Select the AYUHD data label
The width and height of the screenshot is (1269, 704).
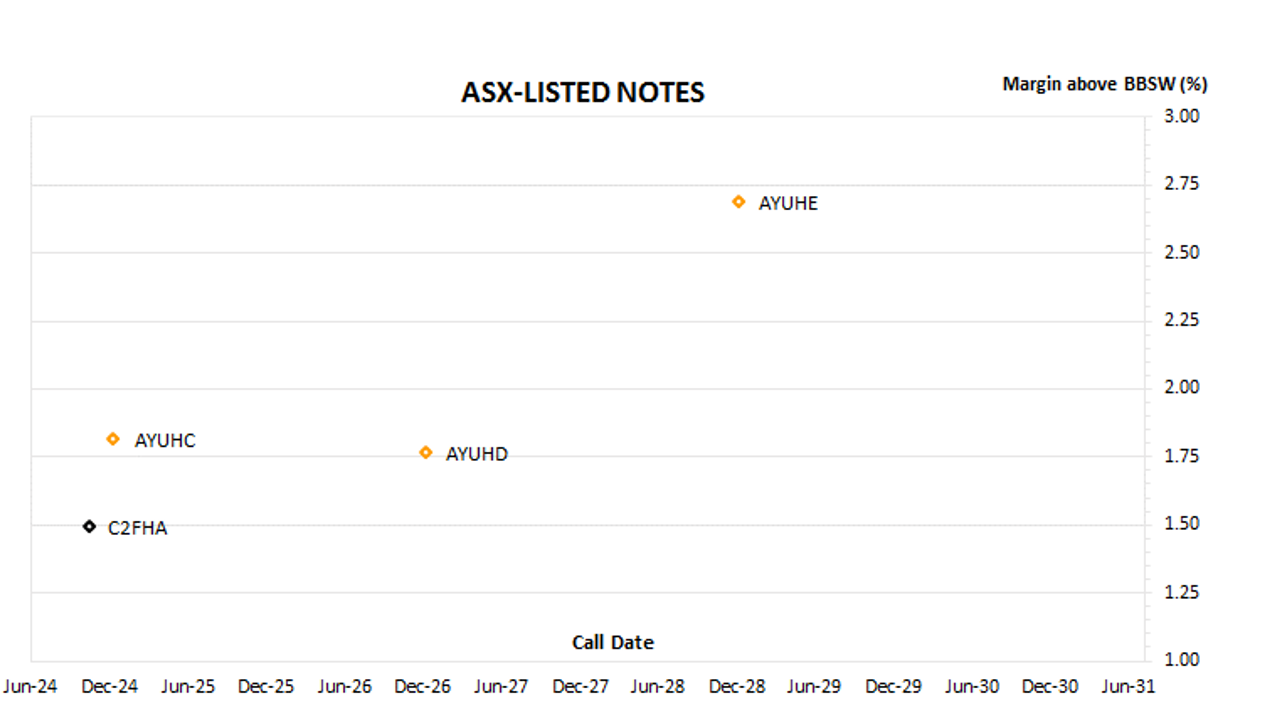(x=476, y=454)
